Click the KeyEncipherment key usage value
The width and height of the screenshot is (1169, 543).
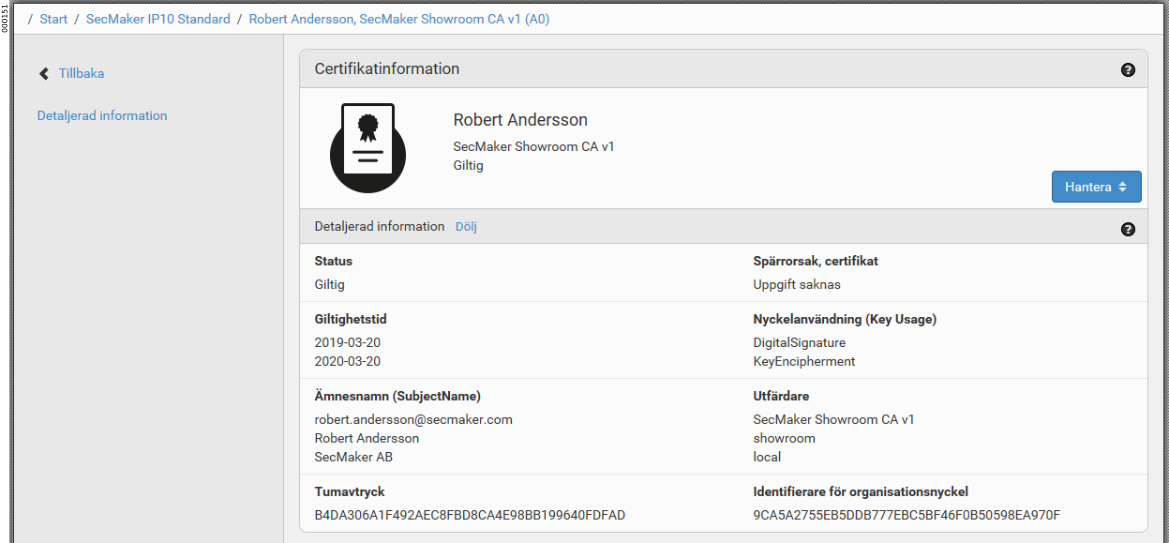tap(804, 361)
